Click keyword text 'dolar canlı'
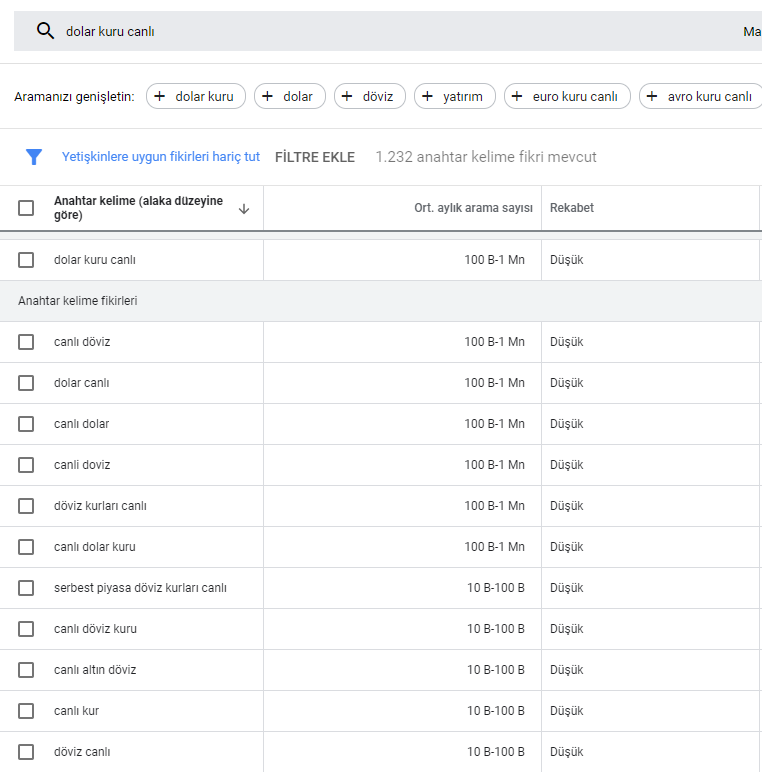The height and width of the screenshot is (772, 762). coord(82,383)
